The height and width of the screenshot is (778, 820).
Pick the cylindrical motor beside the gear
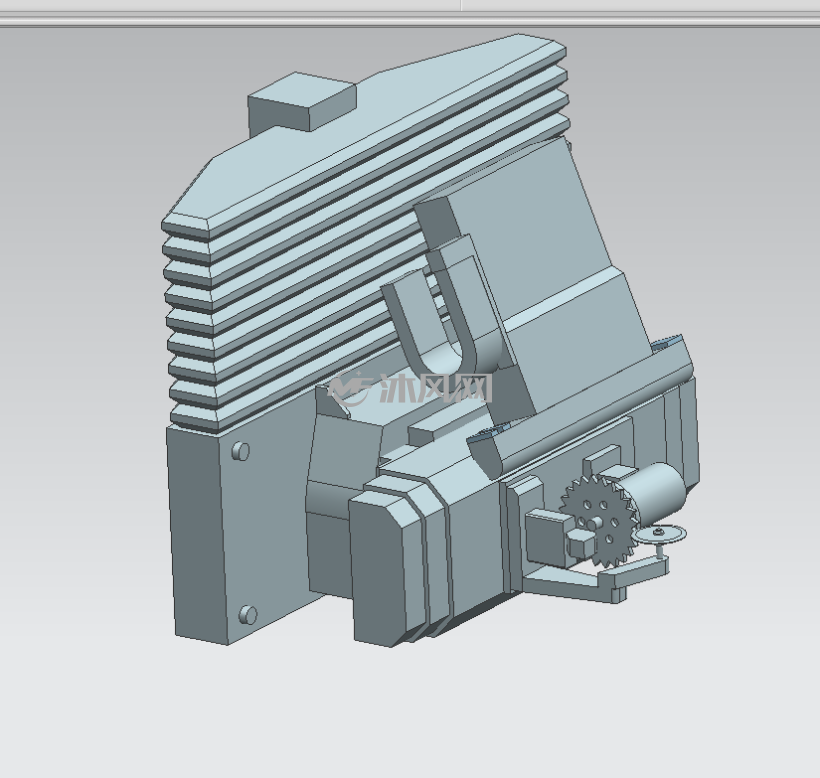coord(654,493)
